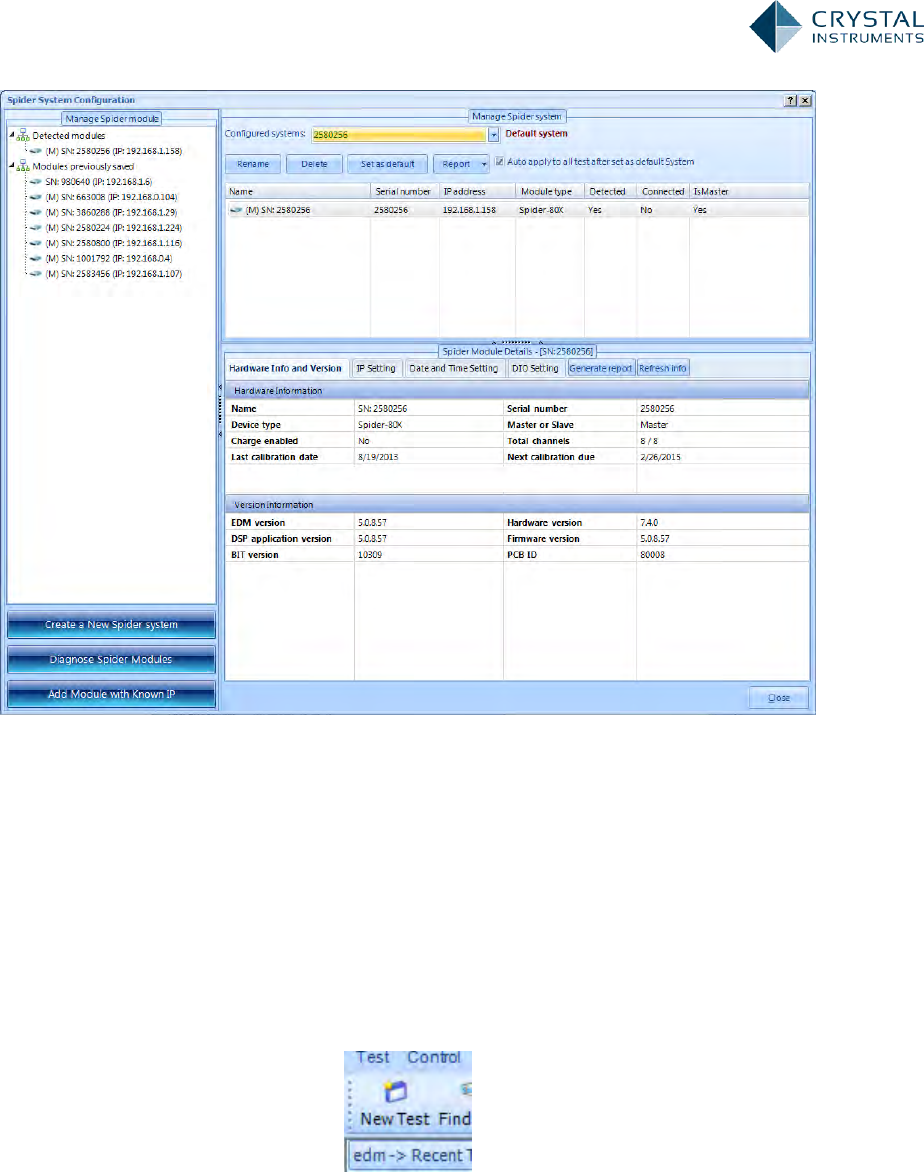The image size is (924, 1172).
Task: Select (M) SN: 663008 tree item
Action: coord(111,197)
